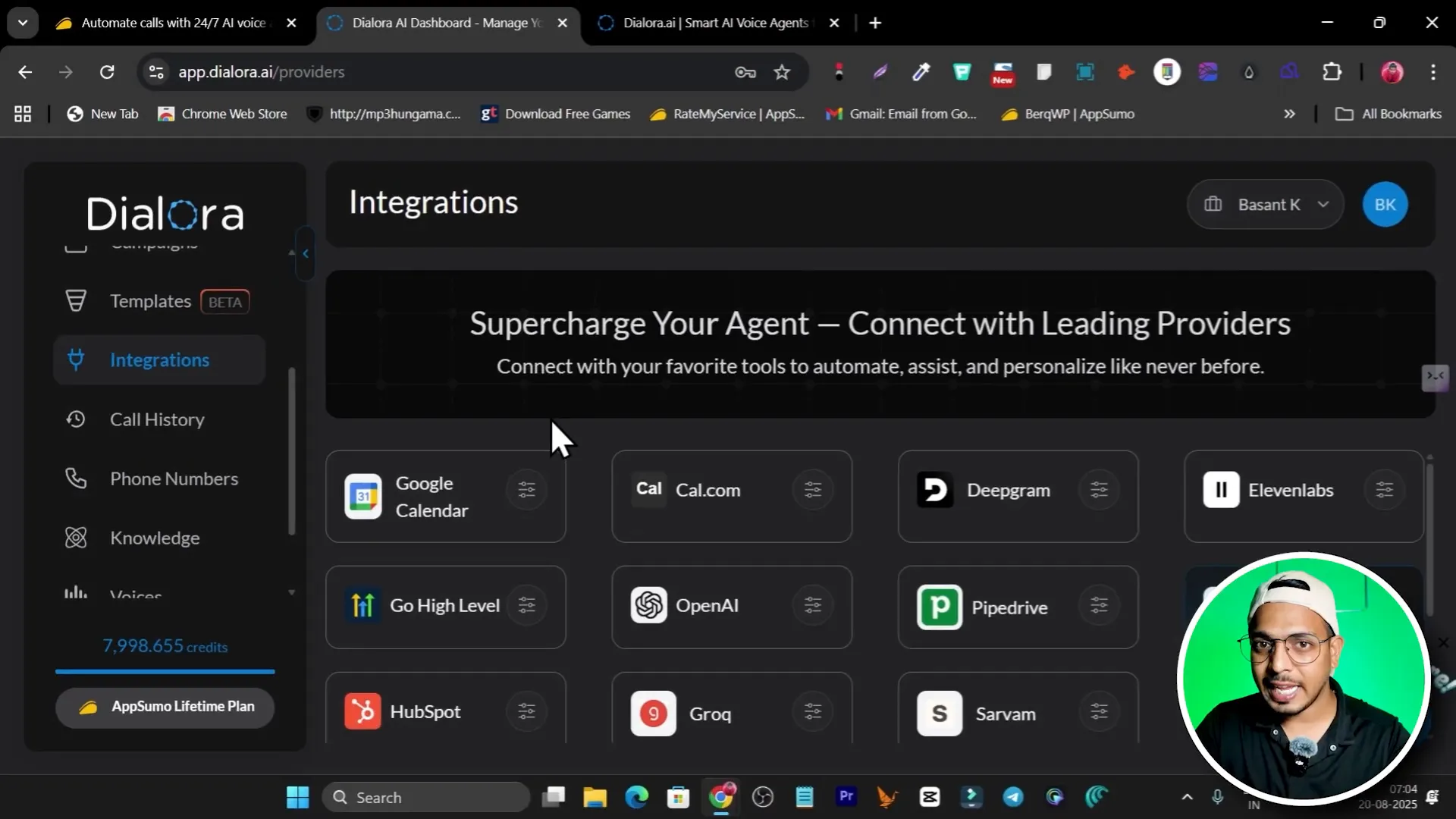Image resolution: width=1456 pixels, height=819 pixels.
Task: Open Go High Level settings icon
Action: (526, 605)
